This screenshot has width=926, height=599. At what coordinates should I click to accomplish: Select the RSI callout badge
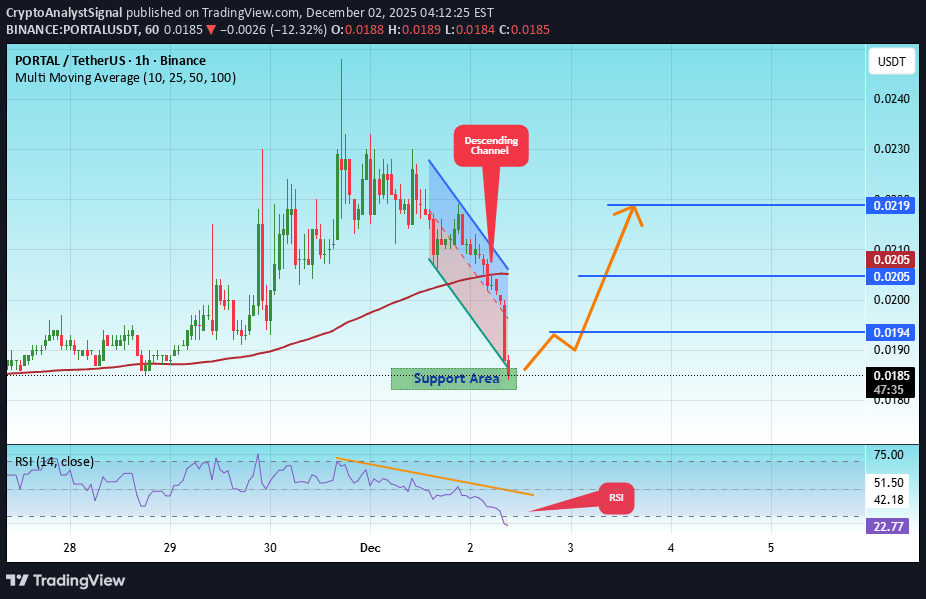(x=616, y=498)
